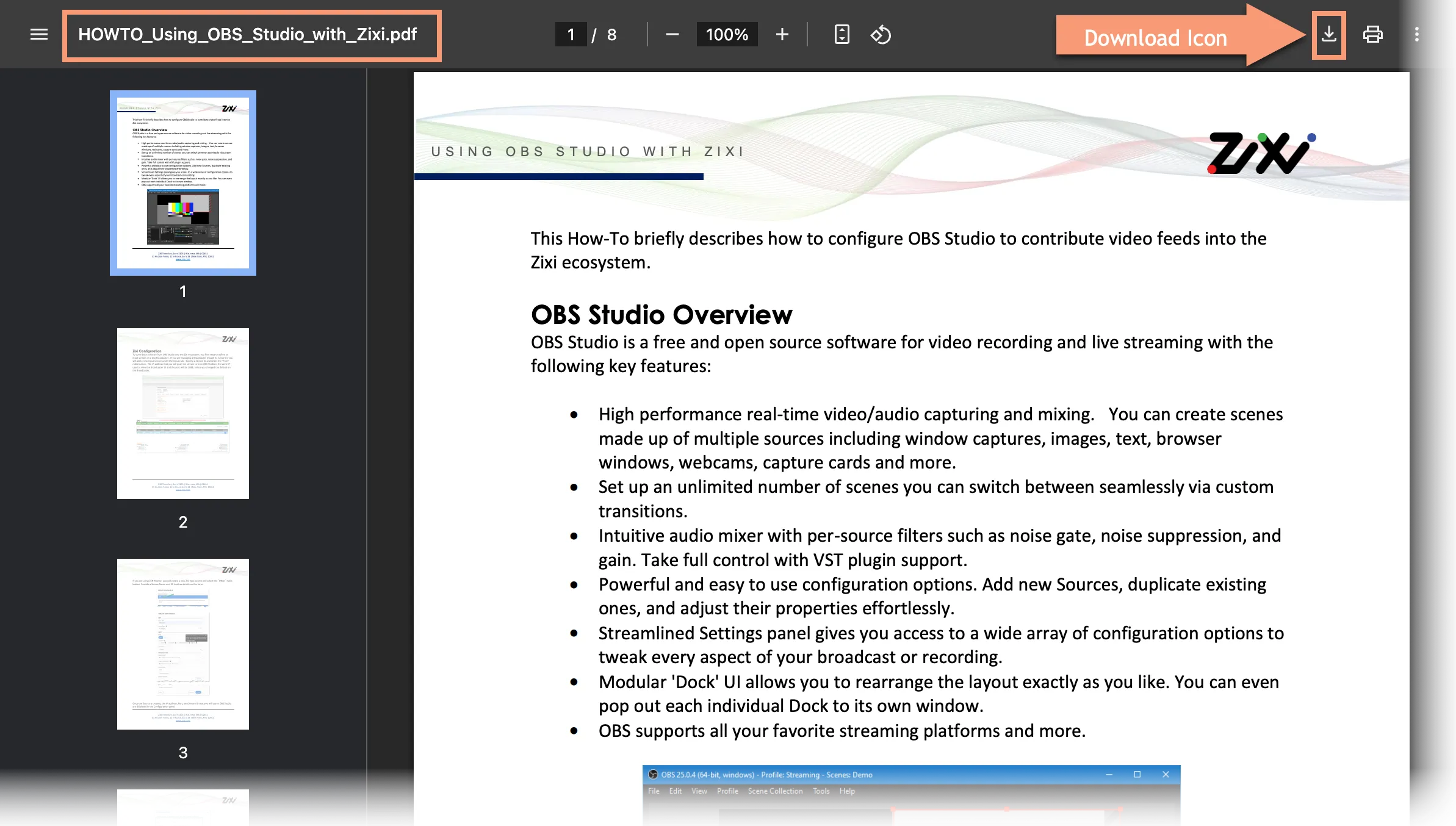This screenshot has height=826, width=1456.
Task: Select the page 1 thumbnail
Action: [x=183, y=183]
